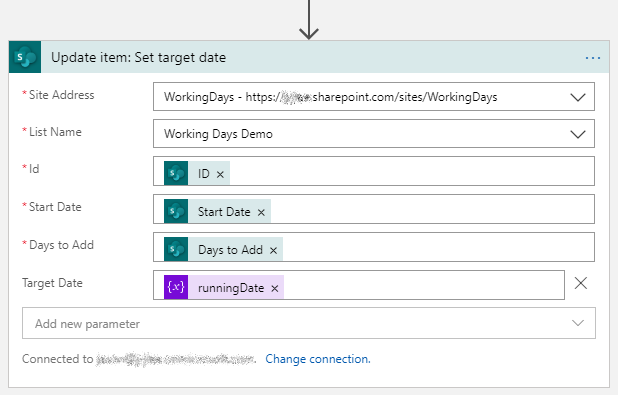Open the ellipsis menu on Update item card

coord(592,58)
